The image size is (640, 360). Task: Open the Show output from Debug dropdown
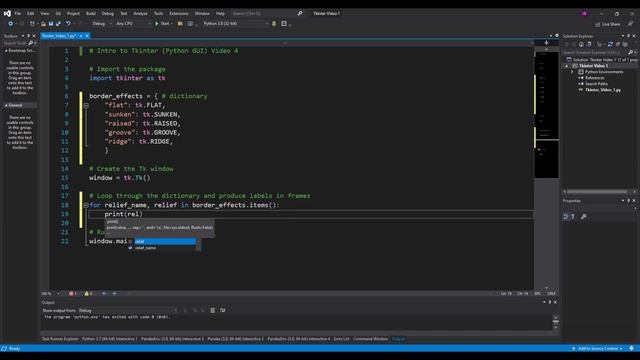[127, 311]
